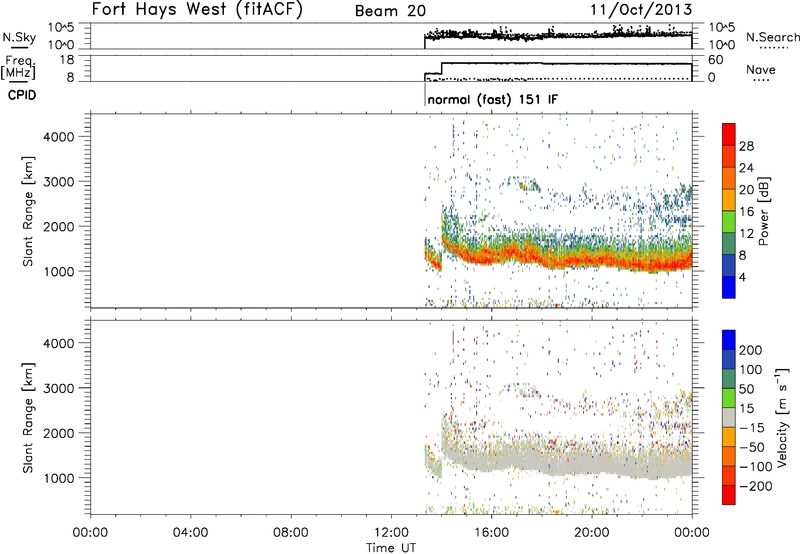Click the 'Slant Range [km]' label of the power panel

pos(28,211)
